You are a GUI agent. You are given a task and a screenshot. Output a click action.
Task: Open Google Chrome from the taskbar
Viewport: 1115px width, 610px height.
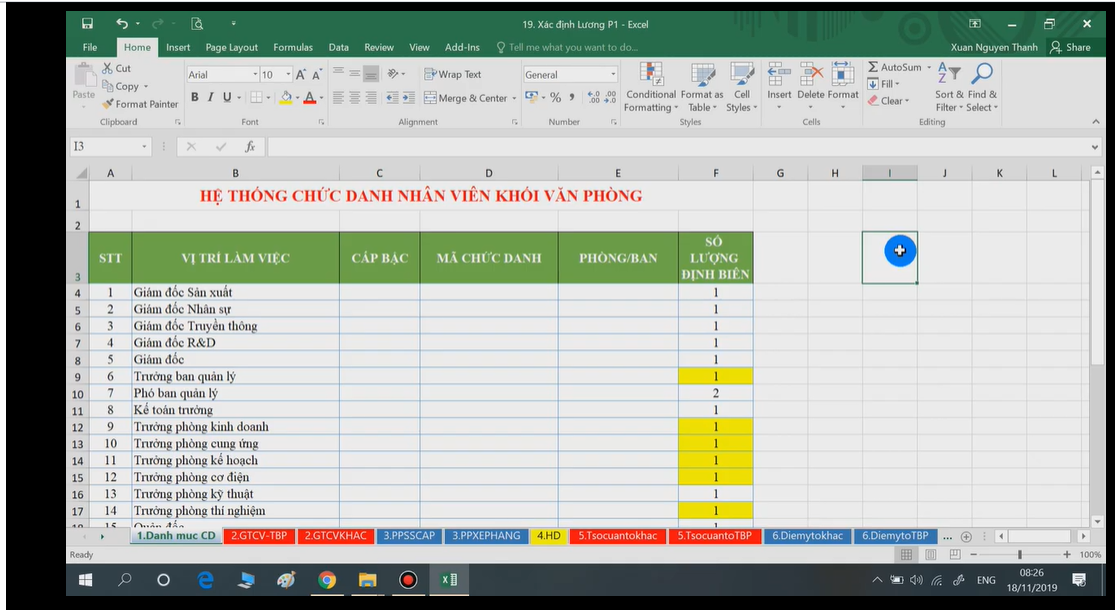pyautogui.click(x=327, y=580)
